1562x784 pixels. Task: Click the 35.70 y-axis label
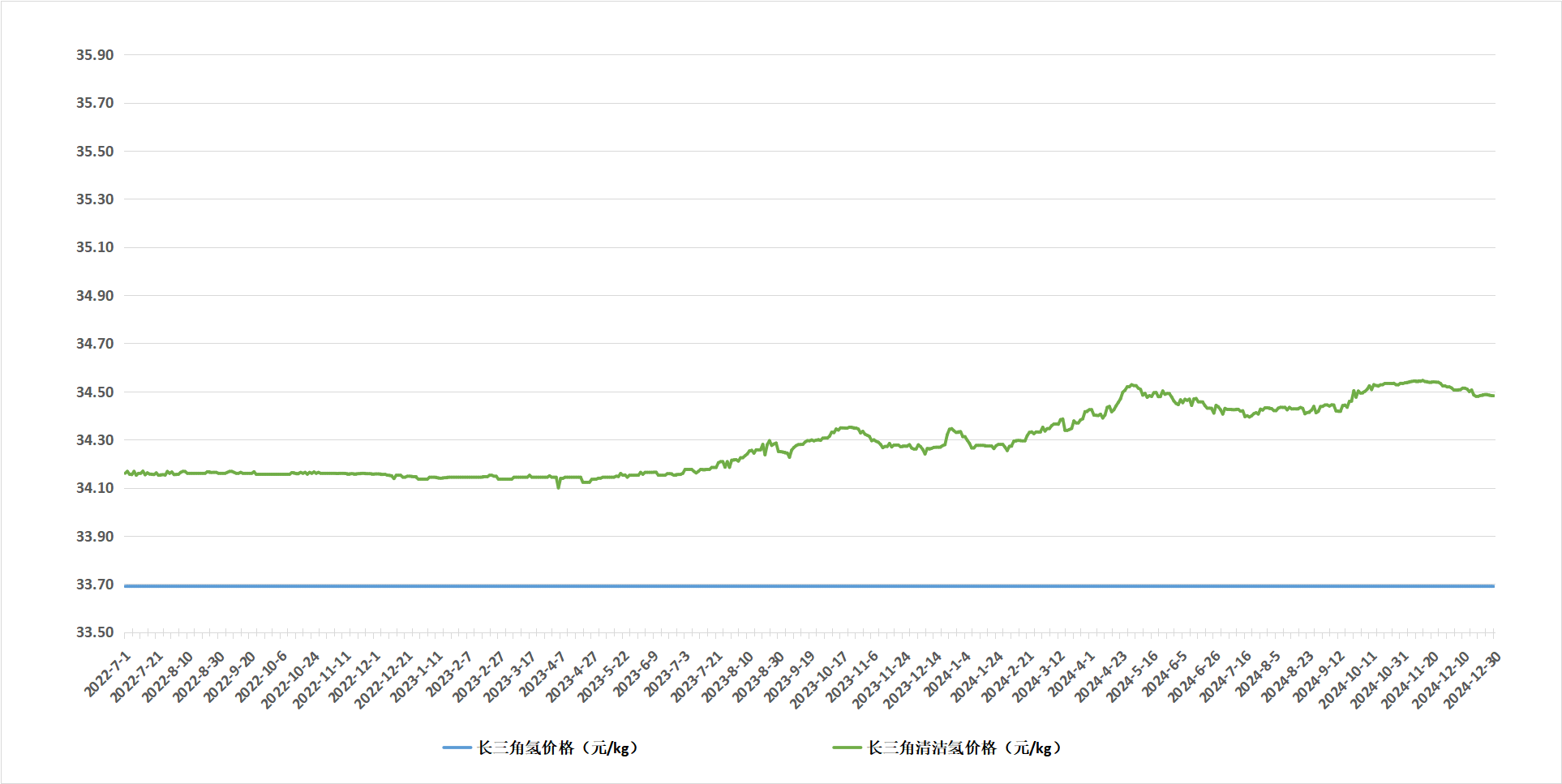[95, 103]
